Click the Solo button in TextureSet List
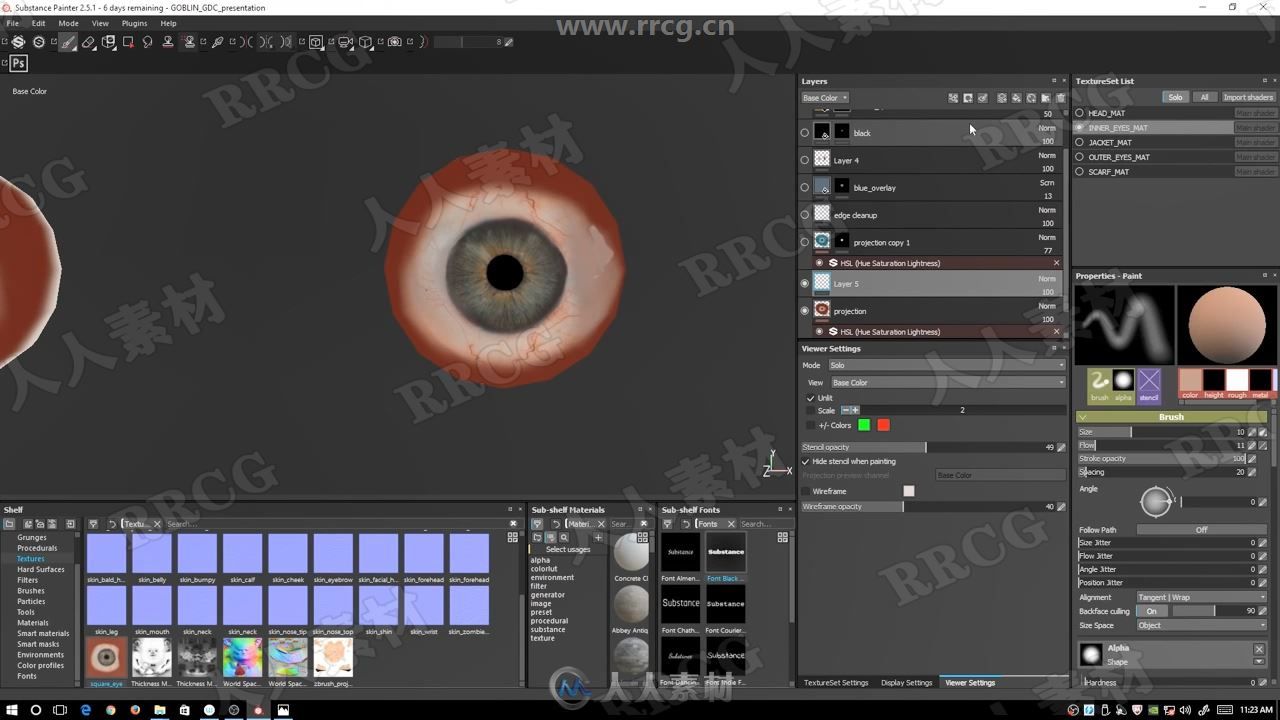This screenshot has height=720, width=1280. click(1175, 97)
